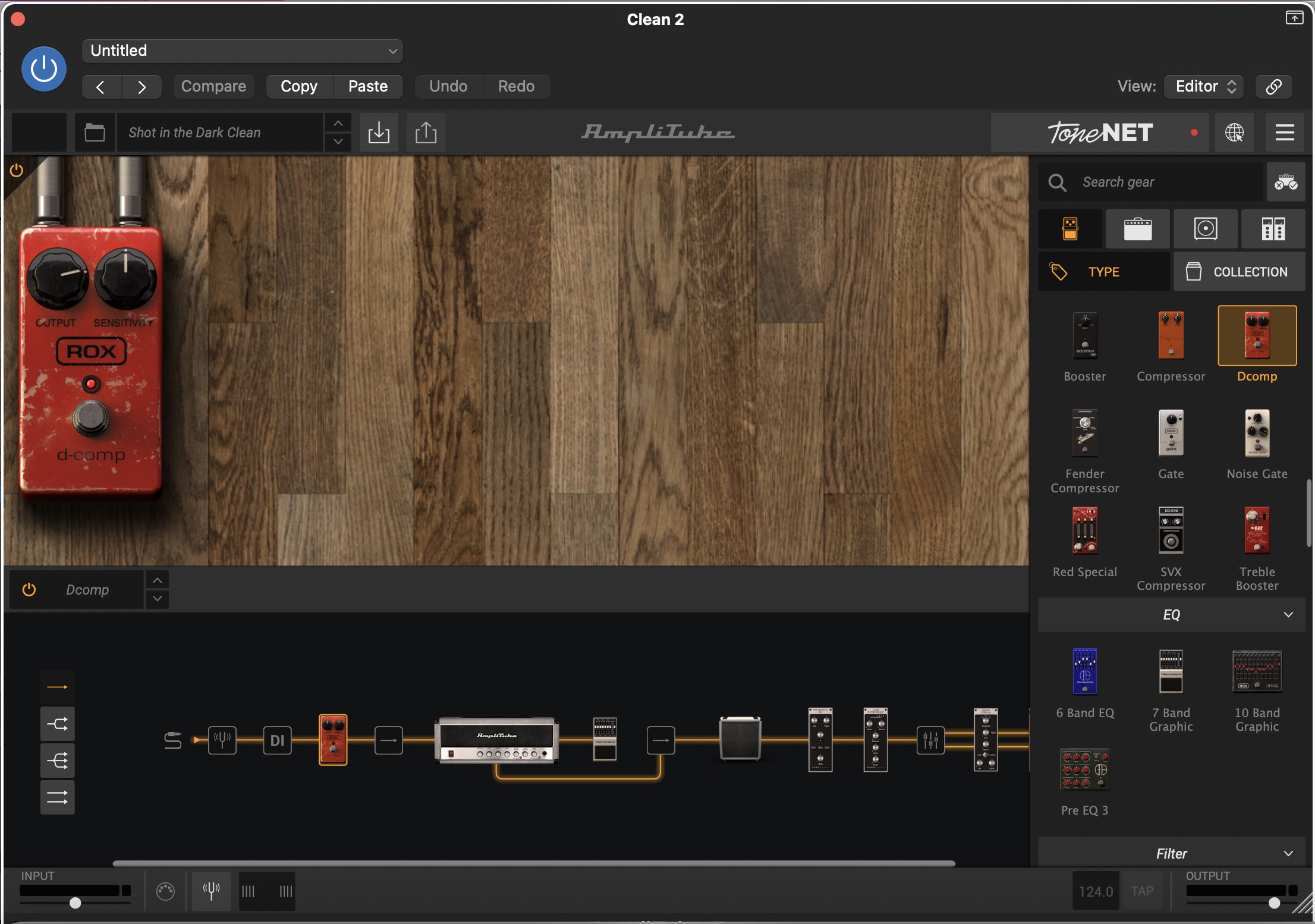
Task: Click the sidechain link icon
Action: click(x=1273, y=87)
